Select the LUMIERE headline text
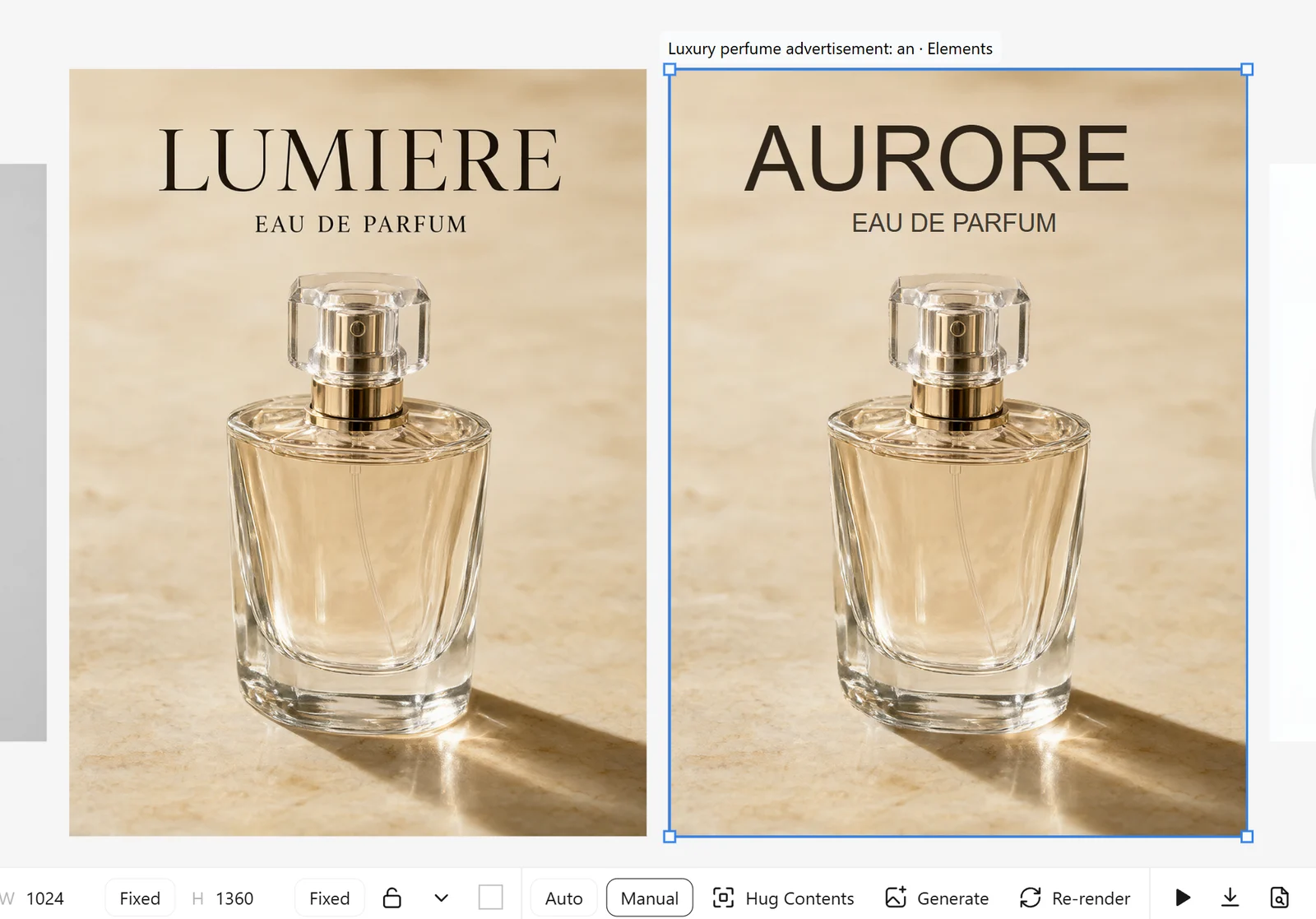Image resolution: width=1316 pixels, height=919 pixels. 360,160
